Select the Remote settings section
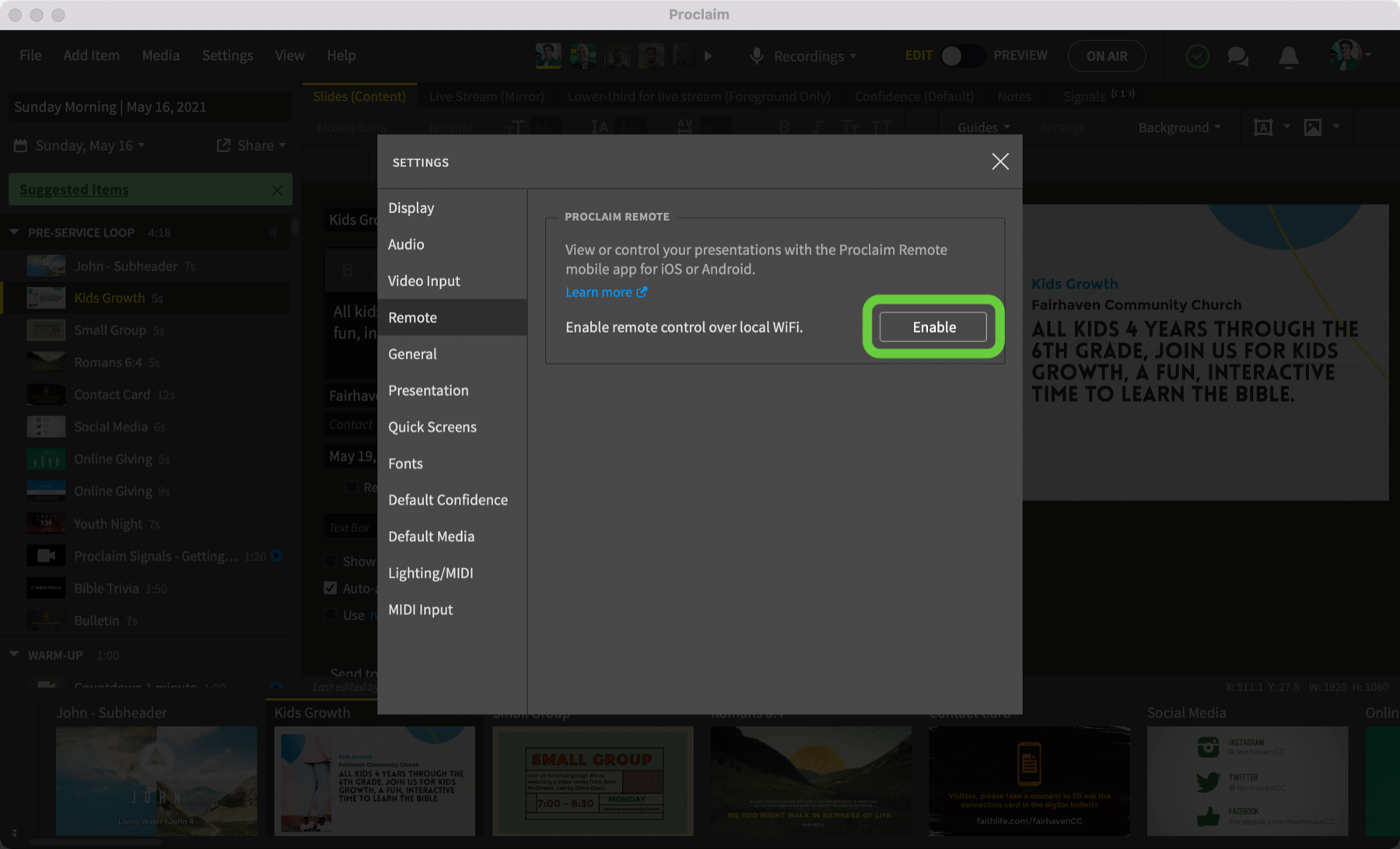1400x849 pixels. coord(452,317)
